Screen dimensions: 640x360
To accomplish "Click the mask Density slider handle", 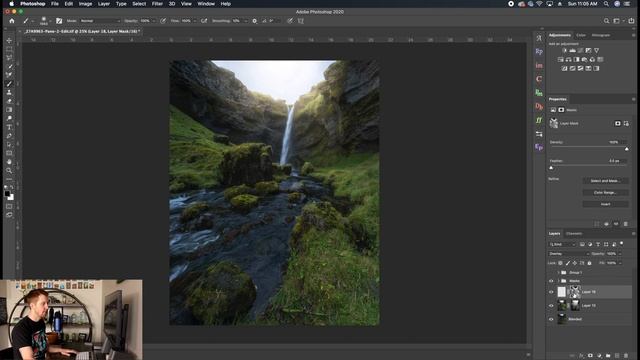I will [627, 149].
